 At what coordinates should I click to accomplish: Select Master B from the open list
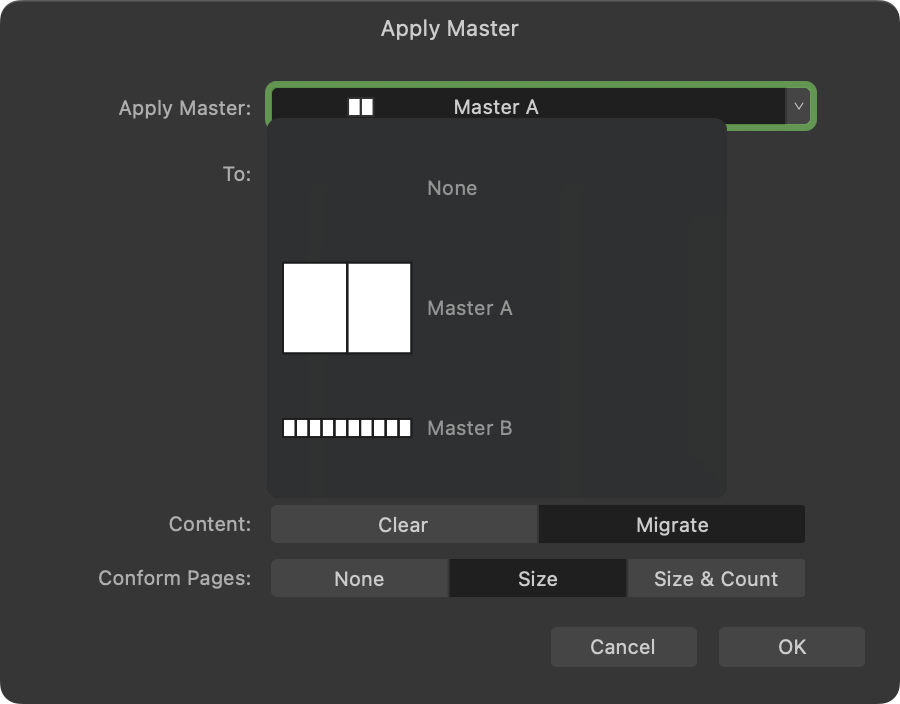pos(469,428)
